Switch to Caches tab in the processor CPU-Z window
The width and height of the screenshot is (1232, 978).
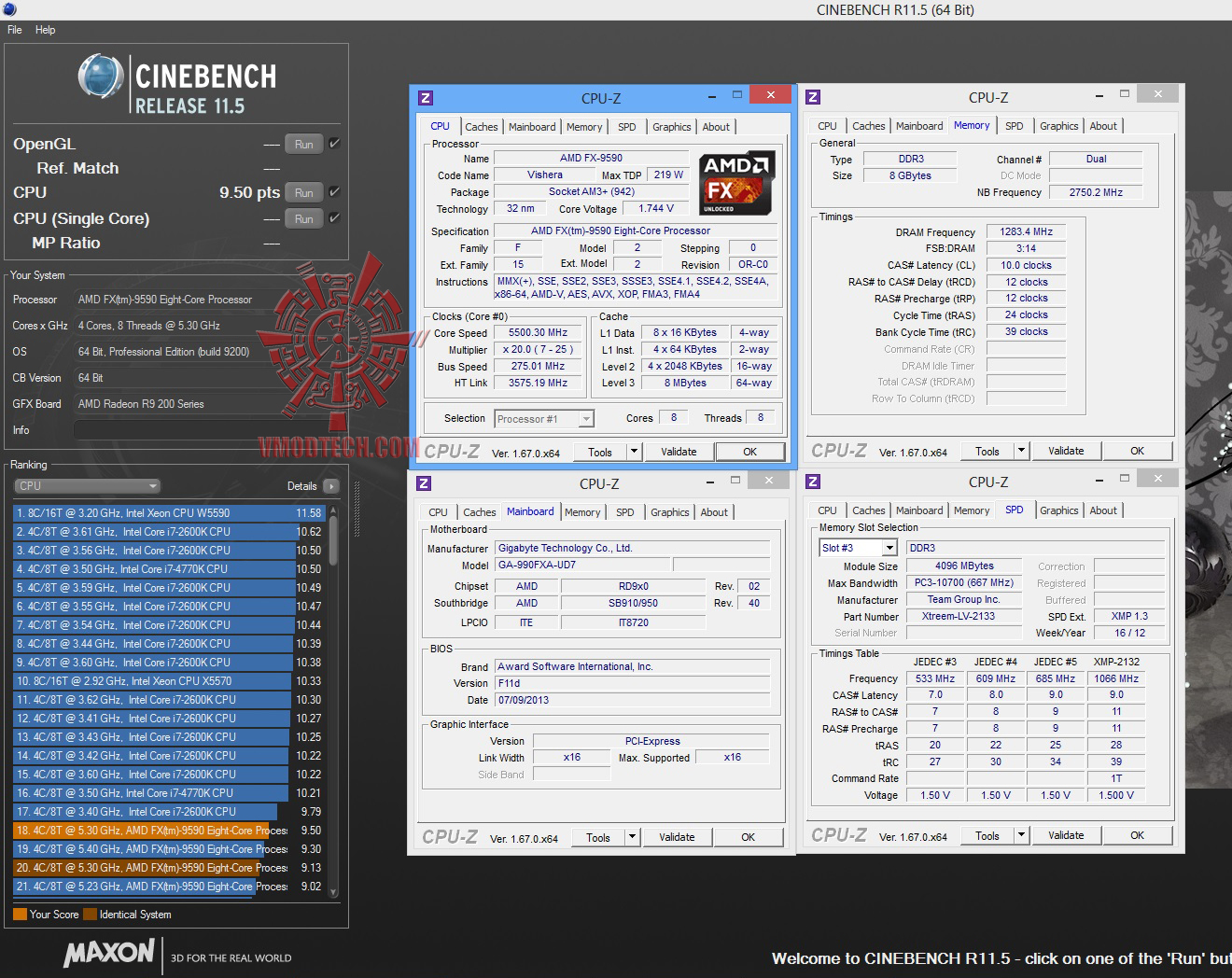point(482,127)
